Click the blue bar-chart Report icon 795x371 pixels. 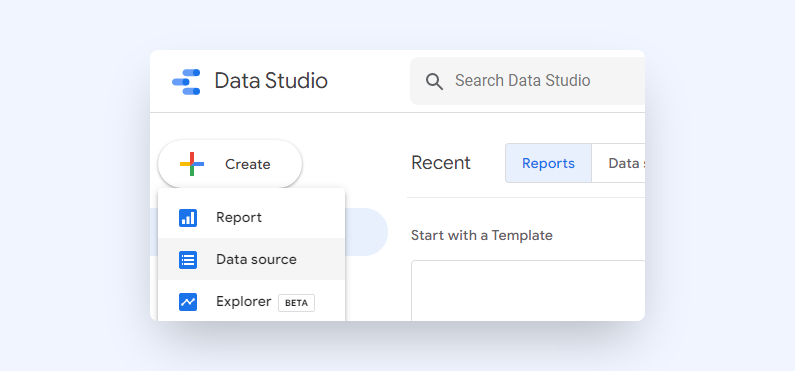coord(188,218)
